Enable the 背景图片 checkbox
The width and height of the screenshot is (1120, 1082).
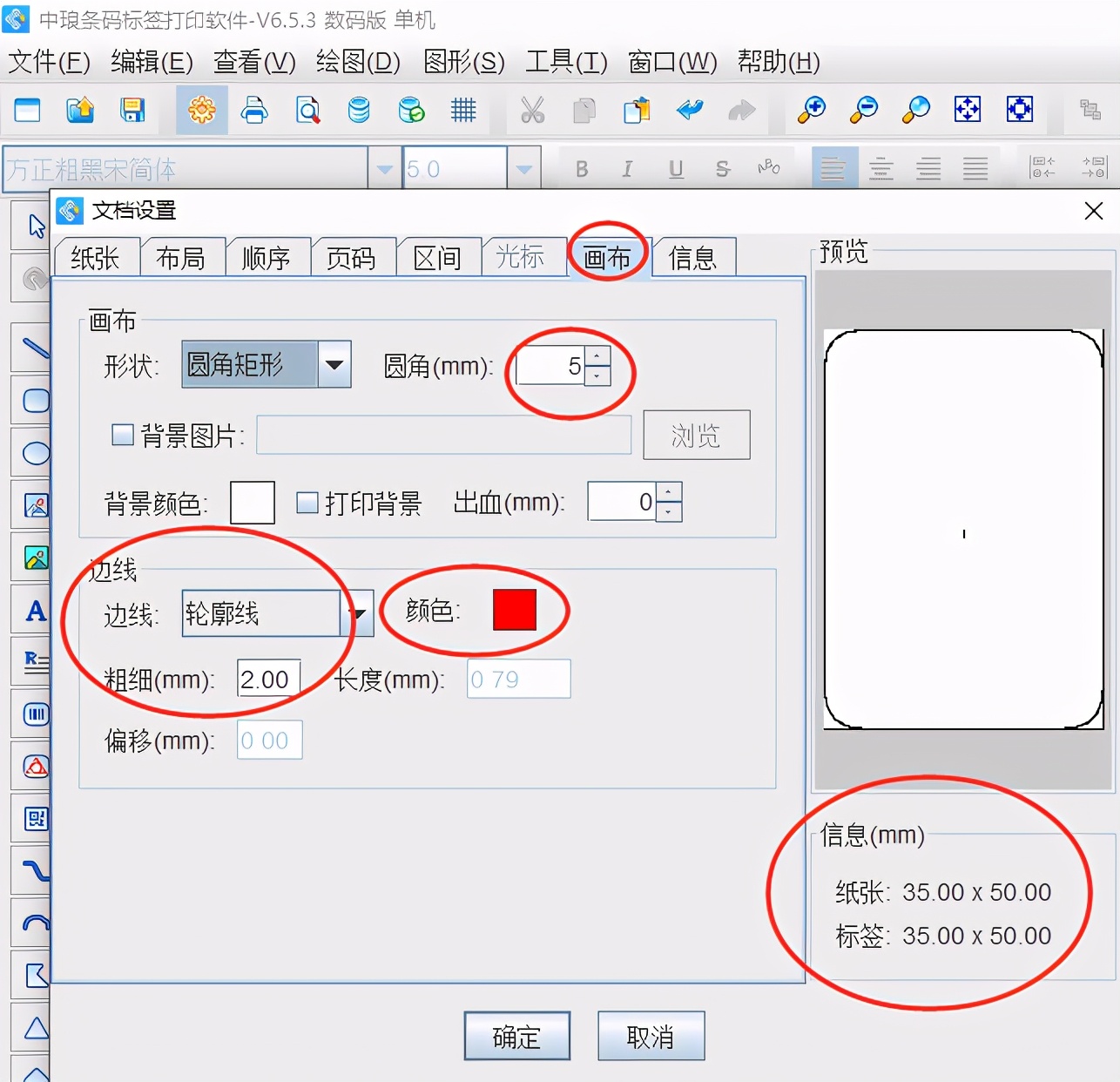pos(123,434)
